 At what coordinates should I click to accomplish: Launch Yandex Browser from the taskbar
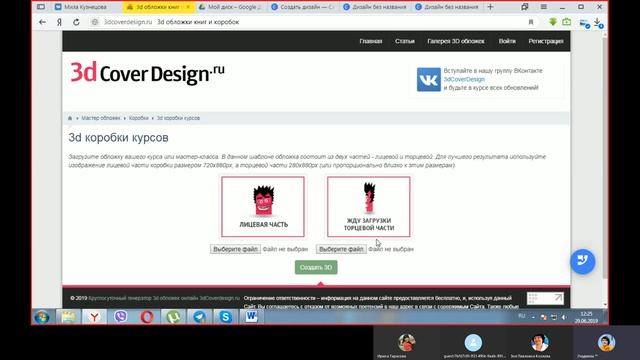coord(94,317)
